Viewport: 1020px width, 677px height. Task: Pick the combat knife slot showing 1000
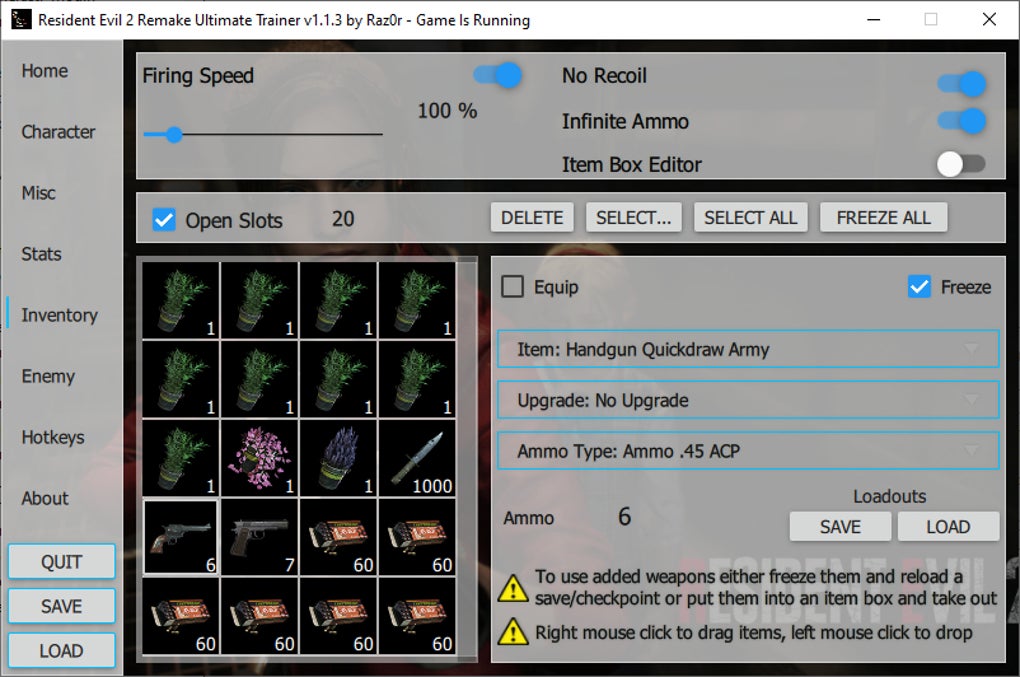417,458
